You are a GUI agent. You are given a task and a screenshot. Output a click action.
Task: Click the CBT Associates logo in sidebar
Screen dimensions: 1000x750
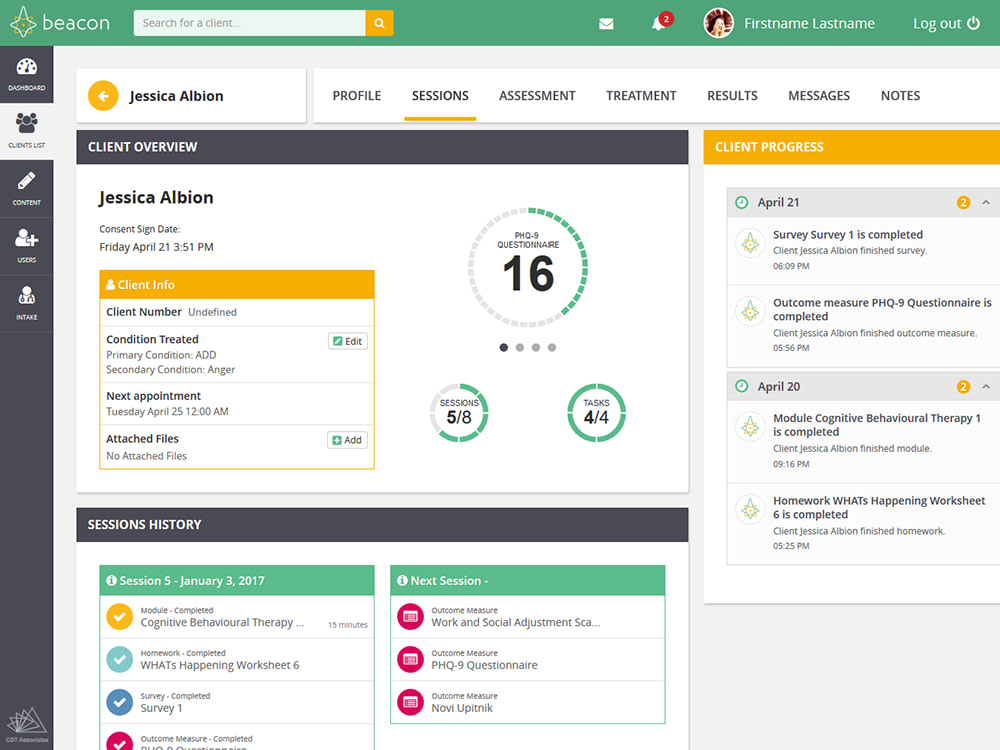click(27, 724)
